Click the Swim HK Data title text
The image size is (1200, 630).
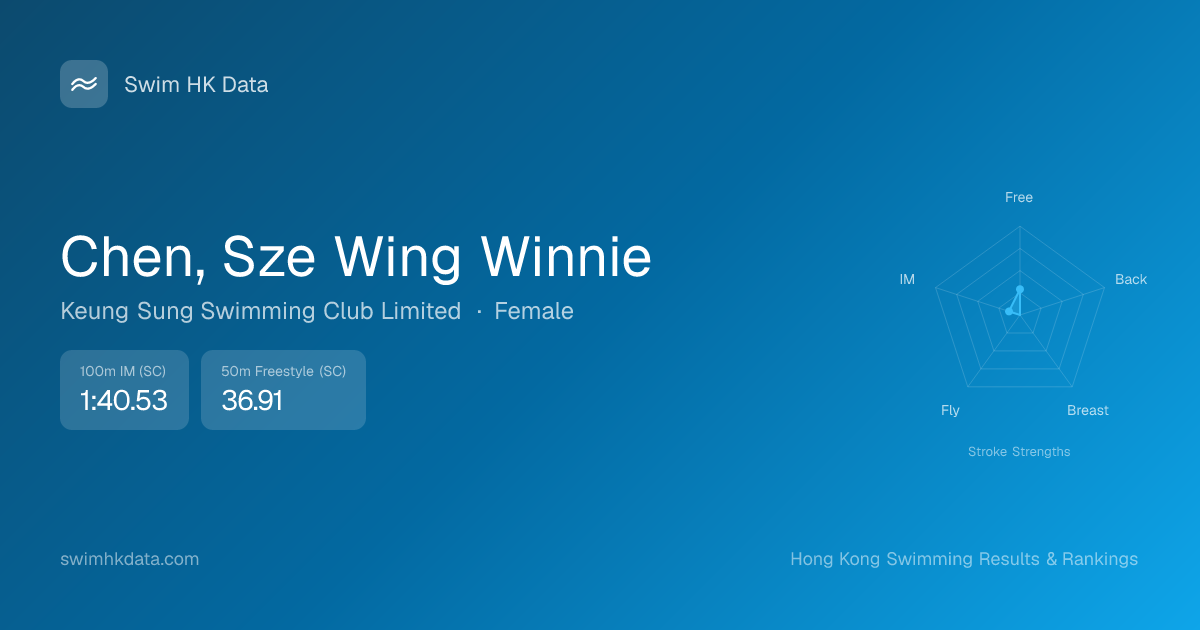[196, 85]
